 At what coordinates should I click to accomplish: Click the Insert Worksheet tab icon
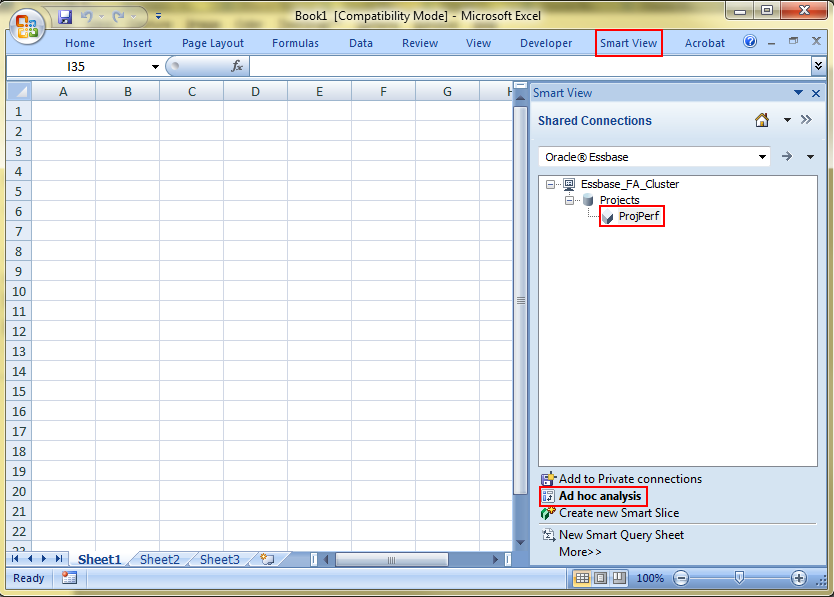[x=268, y=559]
